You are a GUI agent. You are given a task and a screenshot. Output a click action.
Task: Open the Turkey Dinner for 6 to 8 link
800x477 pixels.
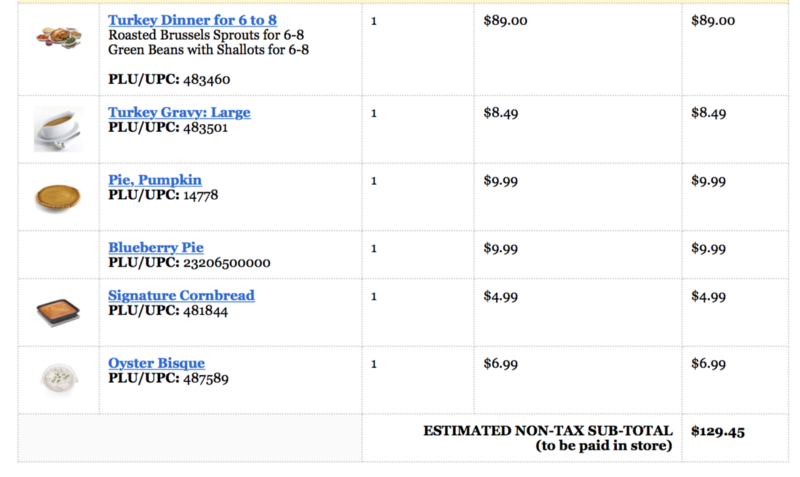coord(192,20)
